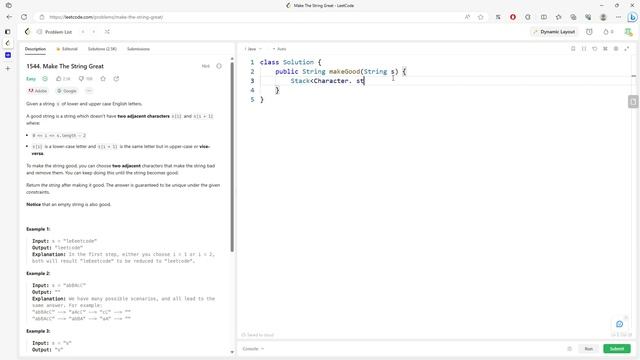The width and height of the screenshot is (640, 360).
Task: Open the Java language dropdown
Action: tap(253, 49)
